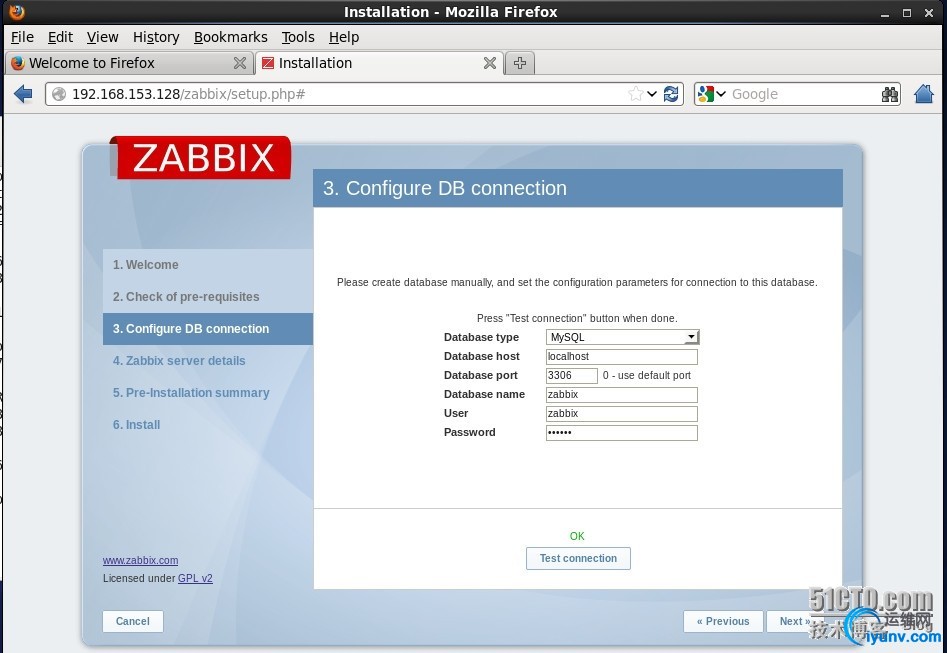Click the Firefox icon in title bar
The height and width of the screenshot is (653, 947).
17,11
